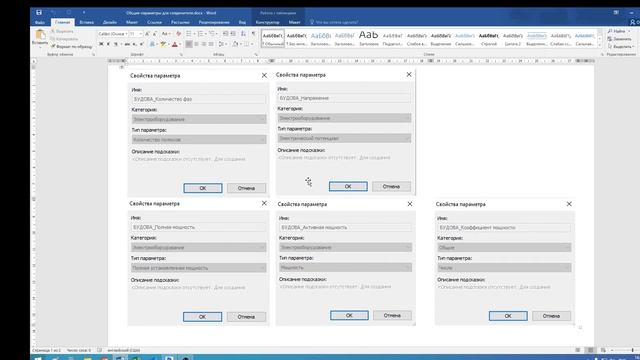Apply superscript formatting

142,44
